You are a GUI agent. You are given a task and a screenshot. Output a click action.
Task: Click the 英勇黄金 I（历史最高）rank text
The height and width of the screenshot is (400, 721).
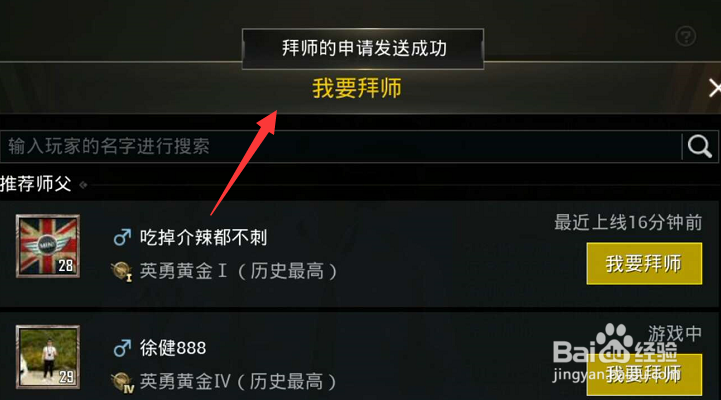pyautogui.click(x=239, y=271)
